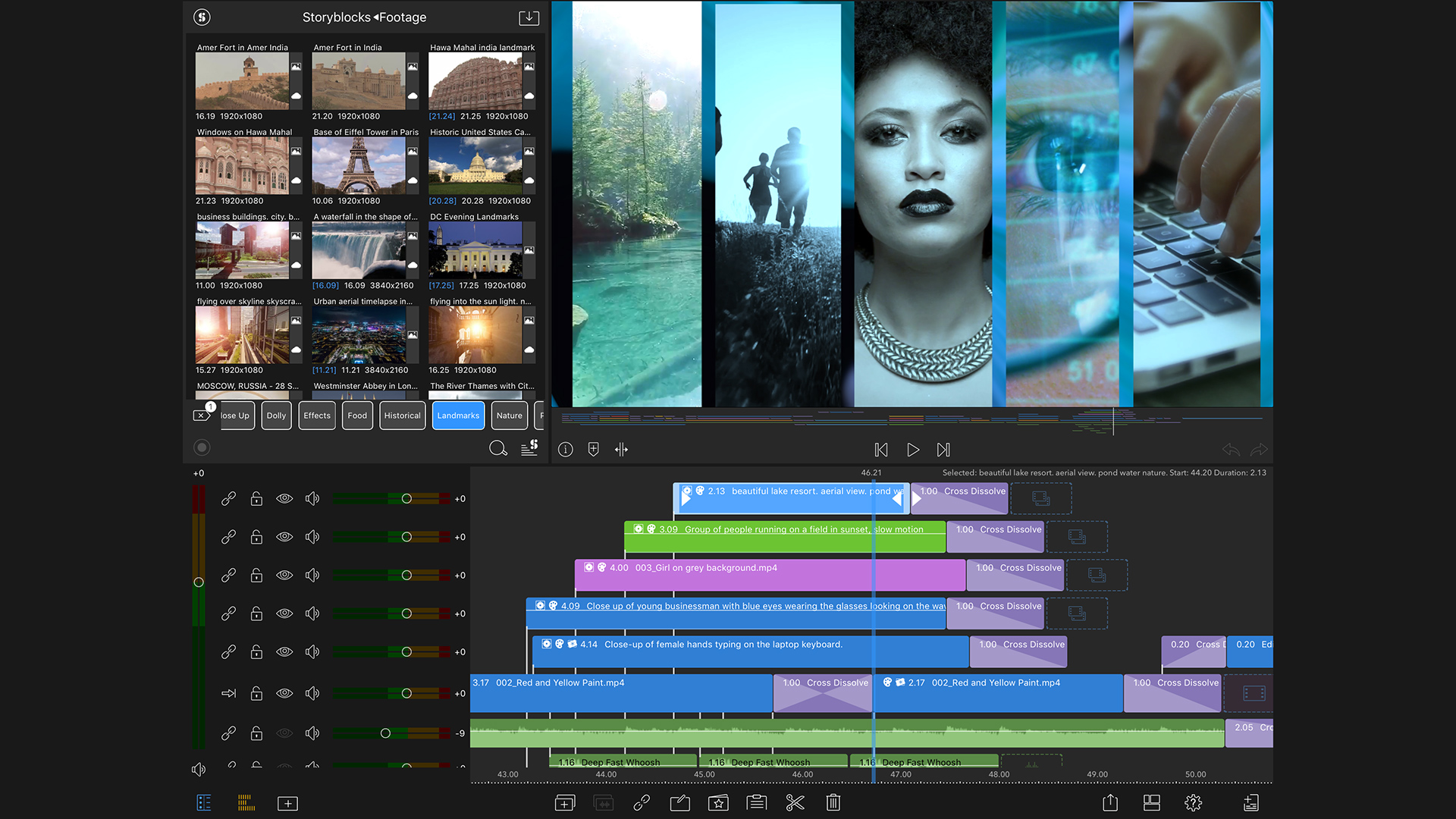The width and height of the screenshot is (1456, 819).
Task: Split the clip with the scissors tool
Action: 795,802
